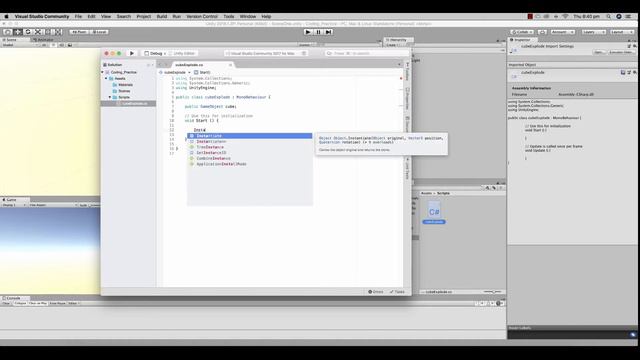
Task: Click the Unity cloud services button
Action: click(x=542, y=32)
